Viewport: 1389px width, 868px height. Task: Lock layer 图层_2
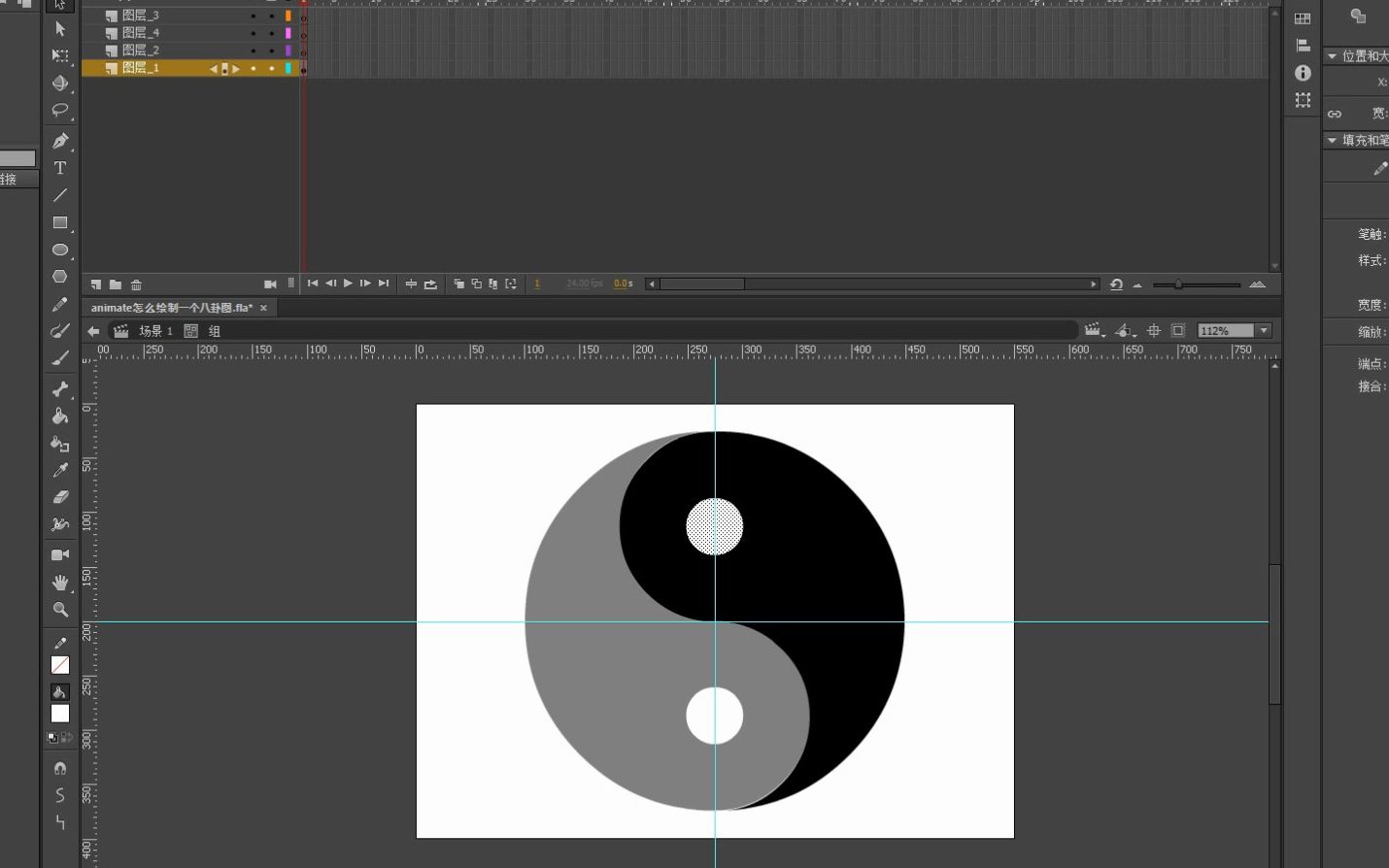pyautogui.click(x=271, y=50)
